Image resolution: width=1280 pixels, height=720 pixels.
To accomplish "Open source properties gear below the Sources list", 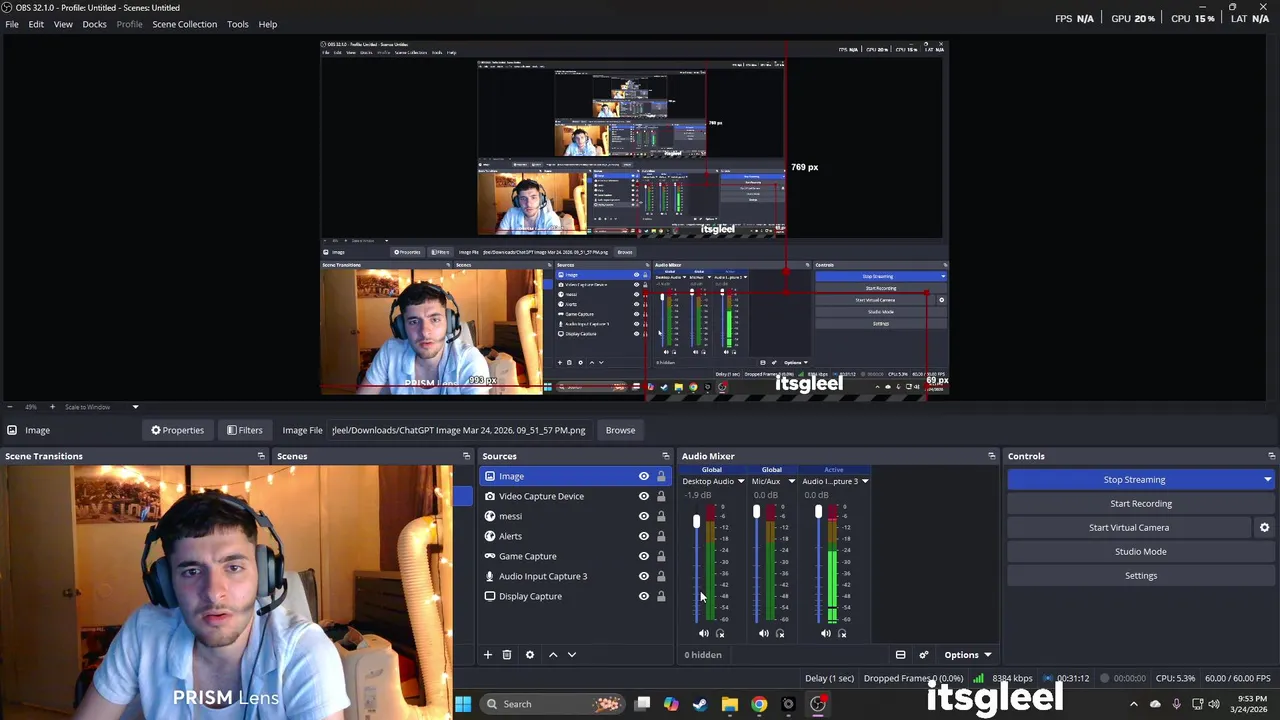I will [530, 655].
